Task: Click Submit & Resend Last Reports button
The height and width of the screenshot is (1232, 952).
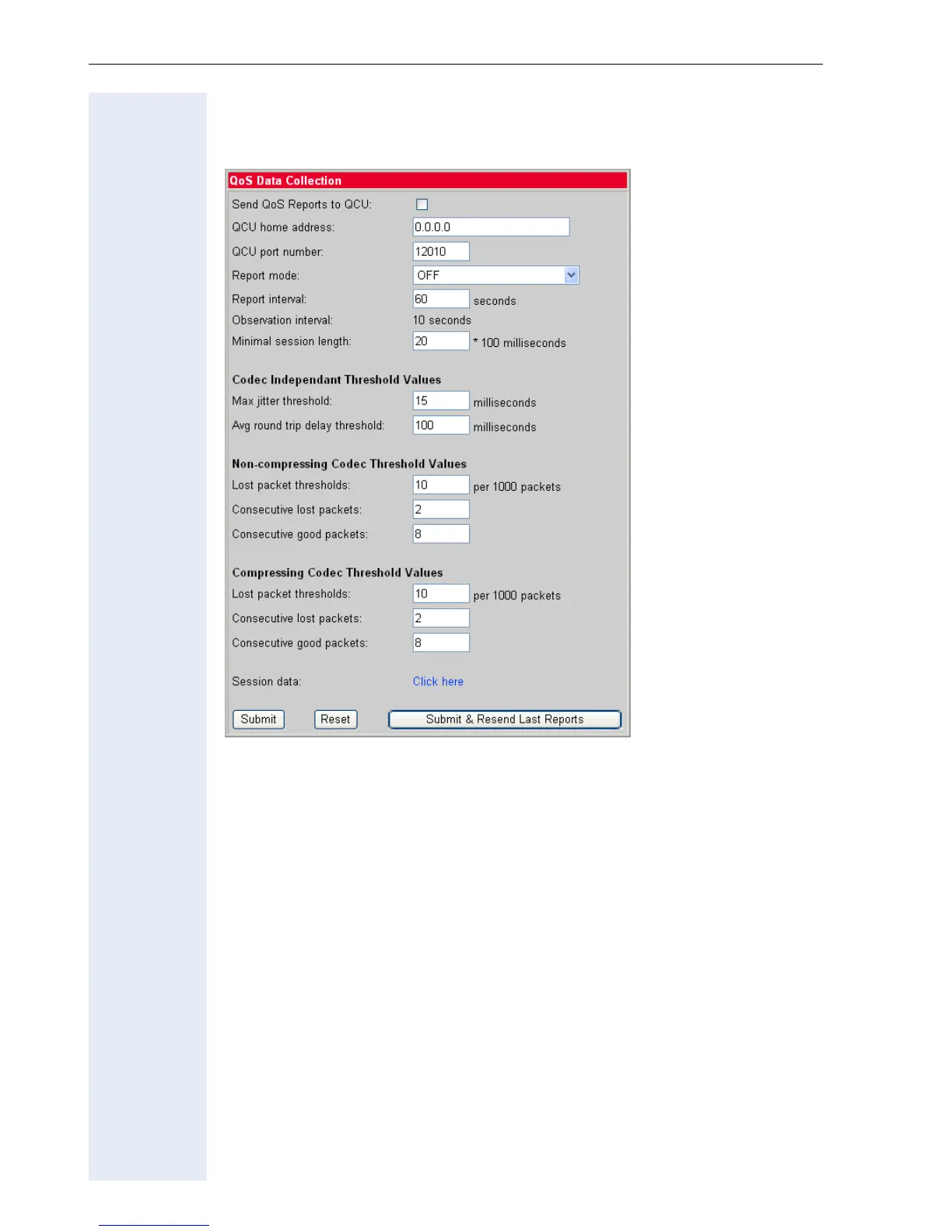Action: tap(505, 719)
